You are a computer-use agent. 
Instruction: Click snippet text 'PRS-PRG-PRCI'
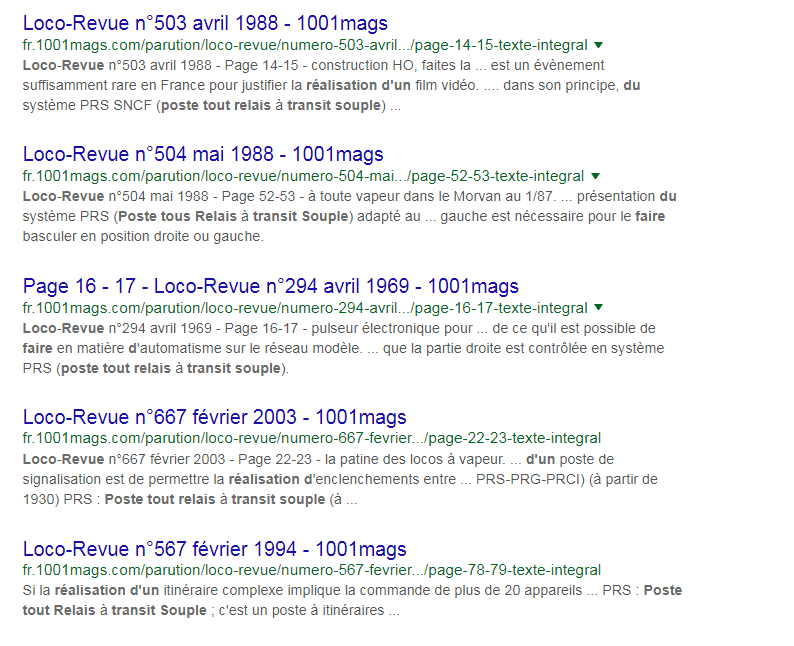[x=528, y=479]
